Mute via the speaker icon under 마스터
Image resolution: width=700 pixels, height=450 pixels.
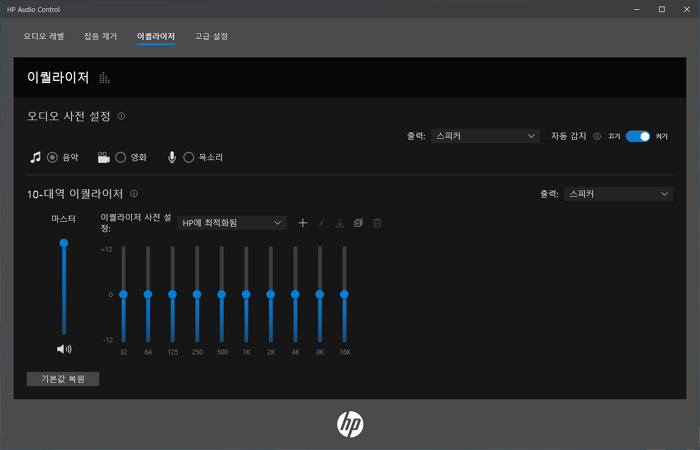point(64,349)
